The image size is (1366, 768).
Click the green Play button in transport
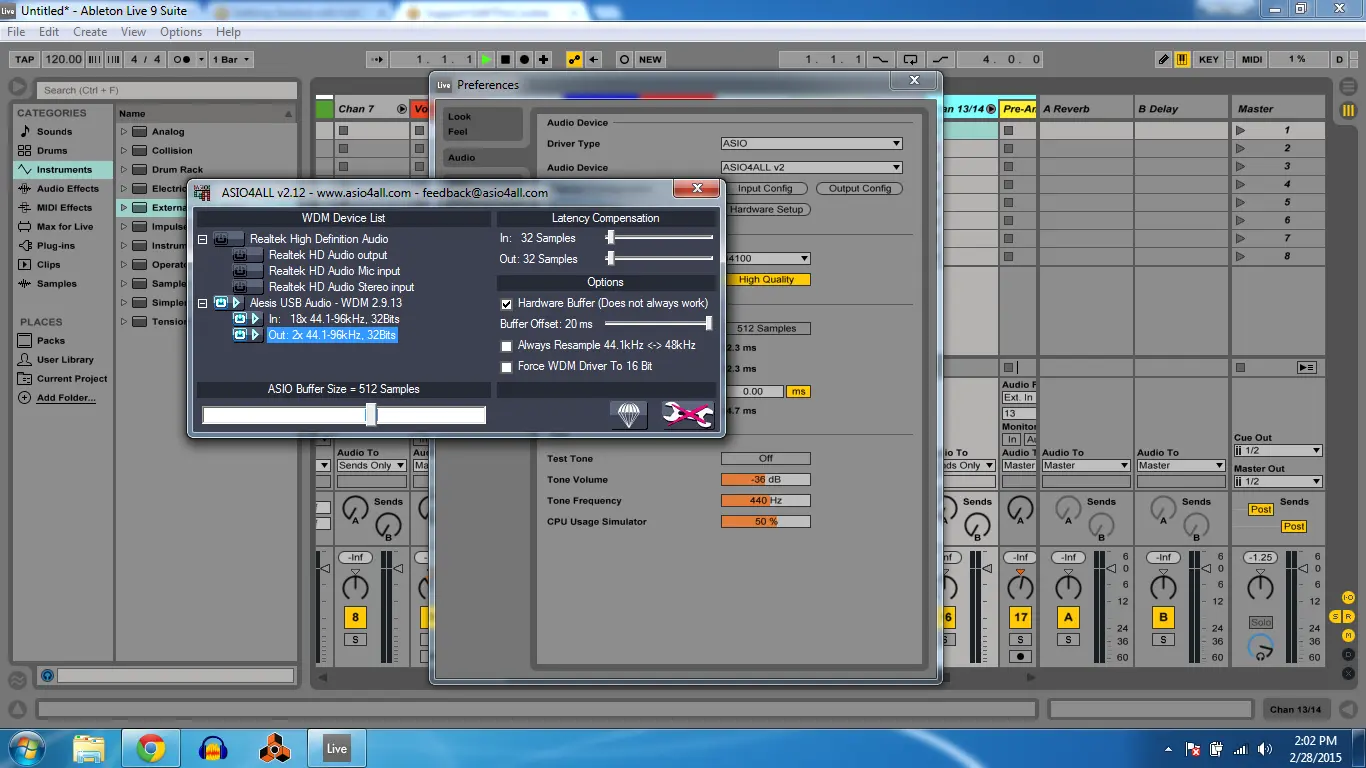(x=486, y=59)
